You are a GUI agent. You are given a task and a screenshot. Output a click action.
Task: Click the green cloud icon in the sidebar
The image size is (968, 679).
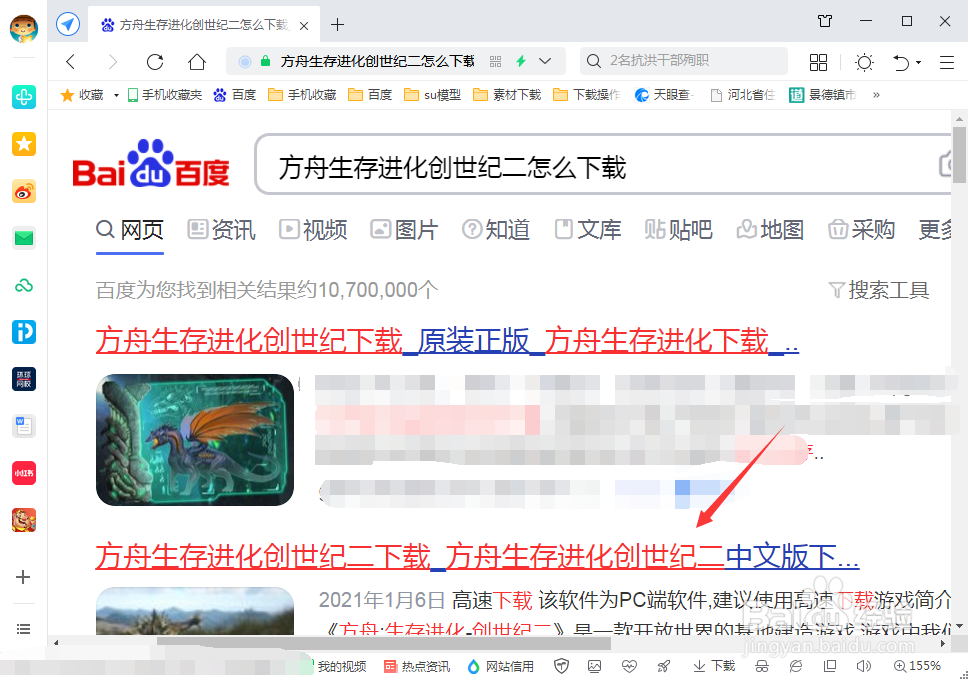point(23,285)
